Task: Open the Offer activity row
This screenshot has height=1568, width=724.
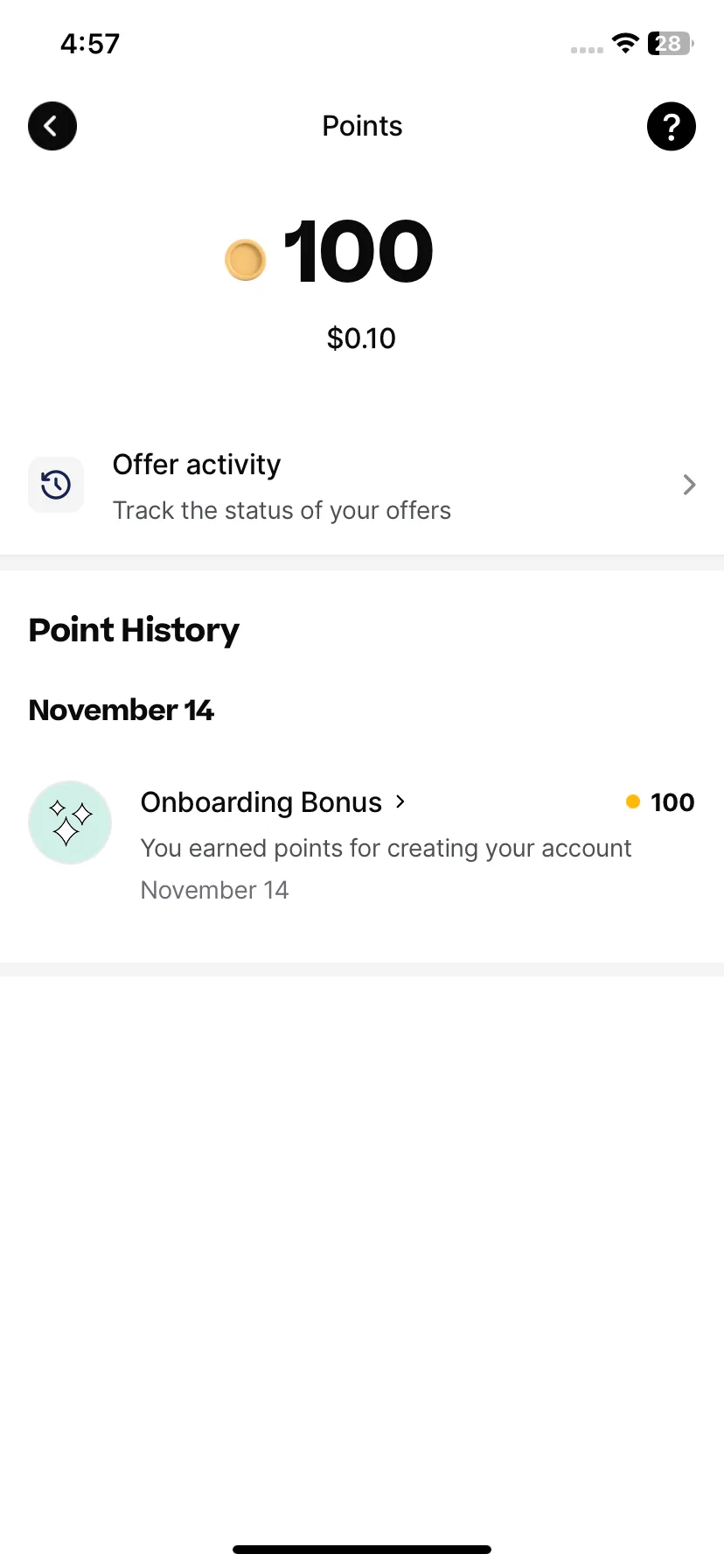Action: point(362,485)
